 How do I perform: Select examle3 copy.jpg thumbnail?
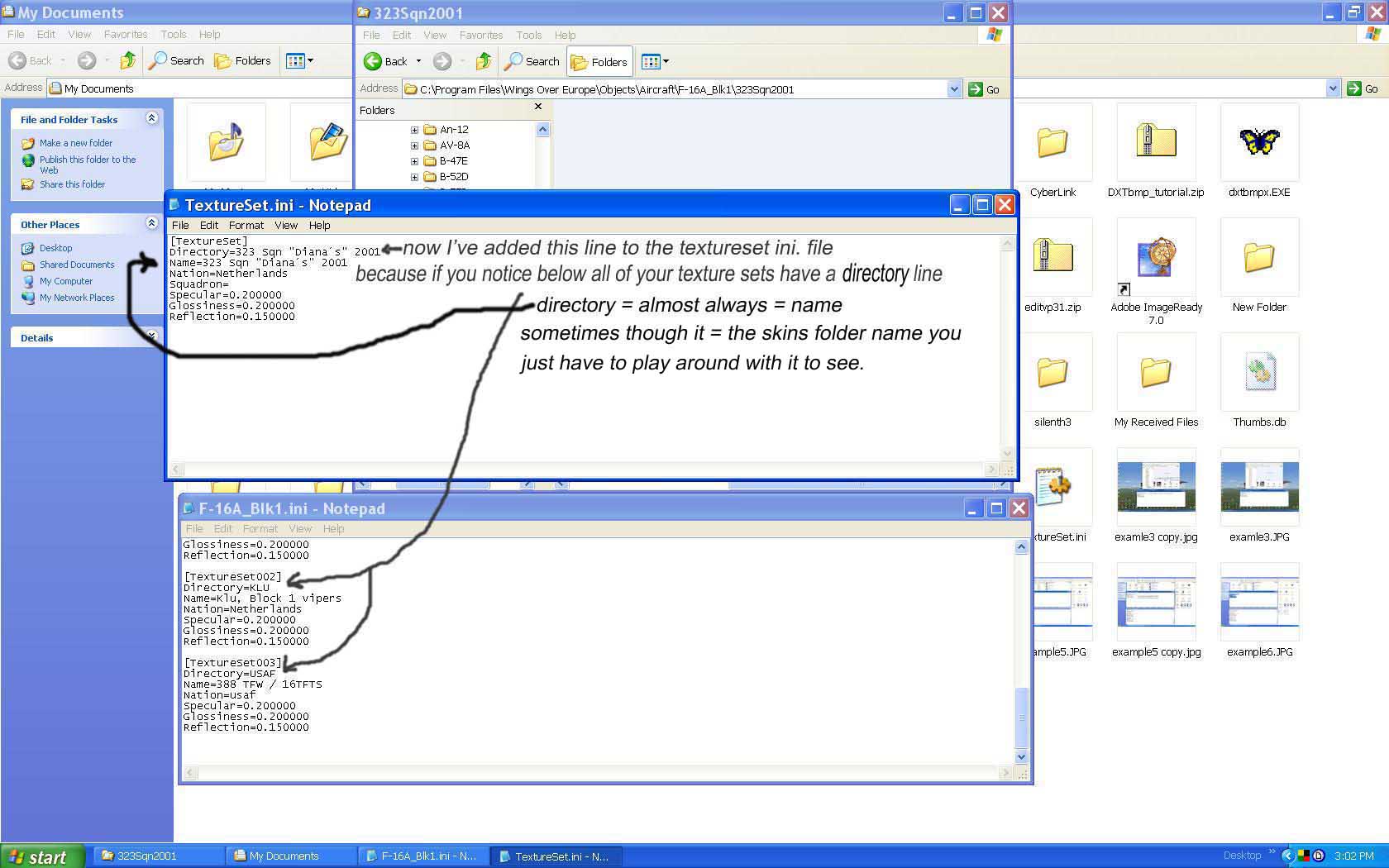tap(1156, 488)
